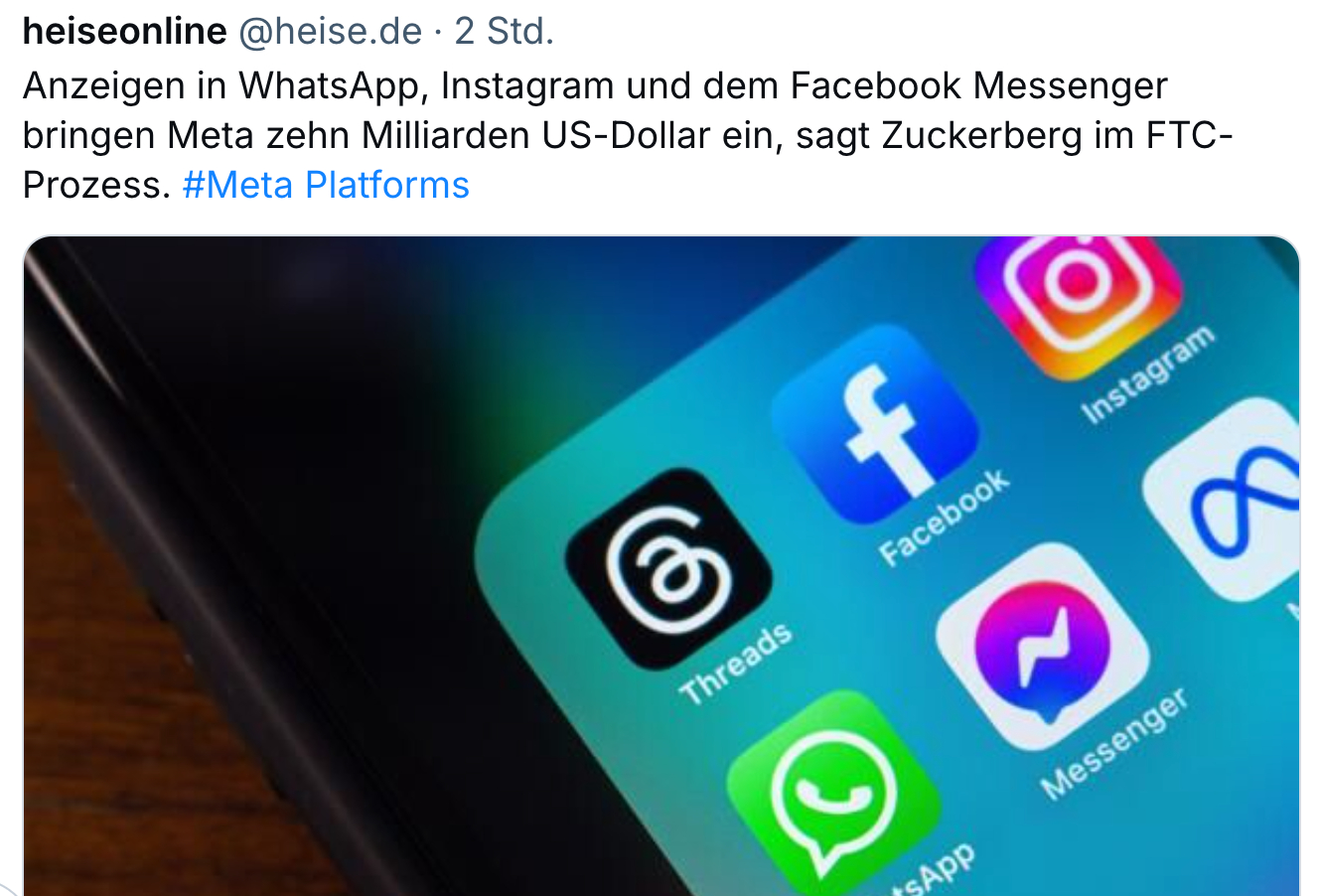Screen dimensions: 1321x896
Task: Open the heiseonline author profile name
Action: tap(125, 32)
